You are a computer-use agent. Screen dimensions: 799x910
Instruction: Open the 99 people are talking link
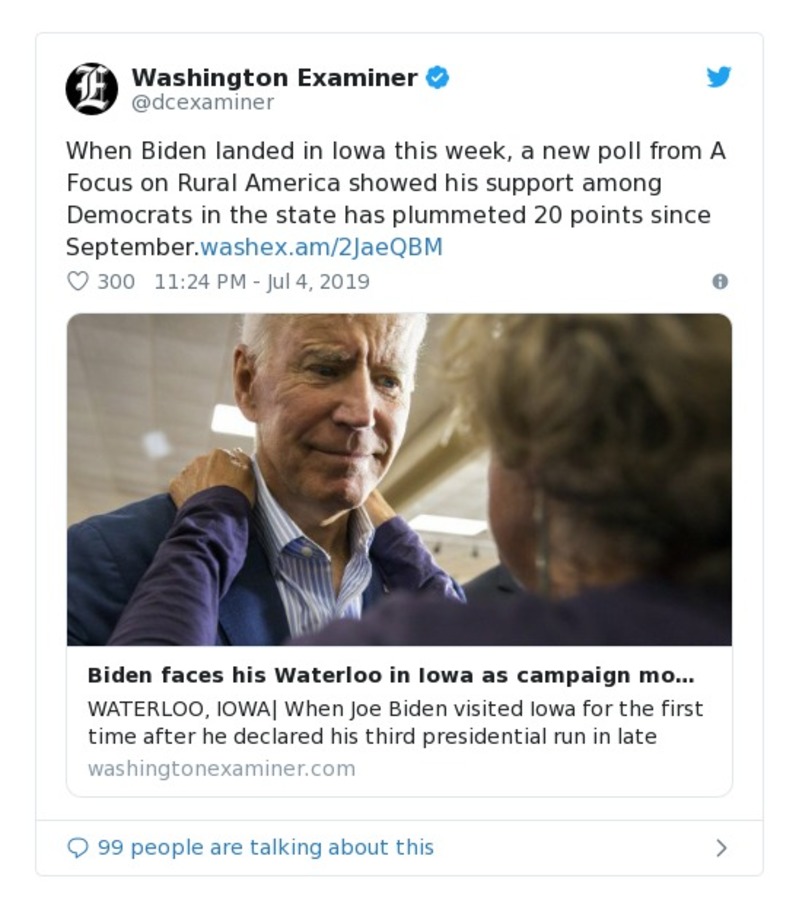point(262,847)
